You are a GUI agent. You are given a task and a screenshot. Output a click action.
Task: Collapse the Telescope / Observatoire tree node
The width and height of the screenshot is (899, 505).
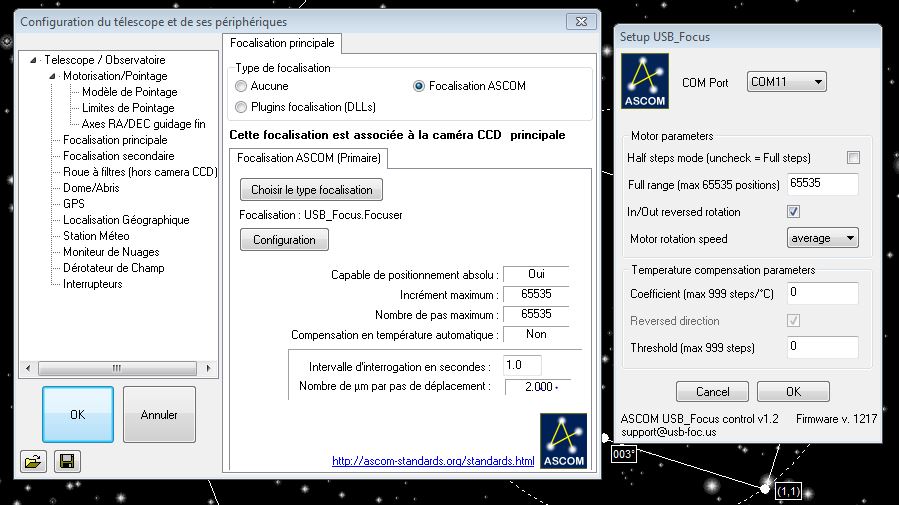34,60
